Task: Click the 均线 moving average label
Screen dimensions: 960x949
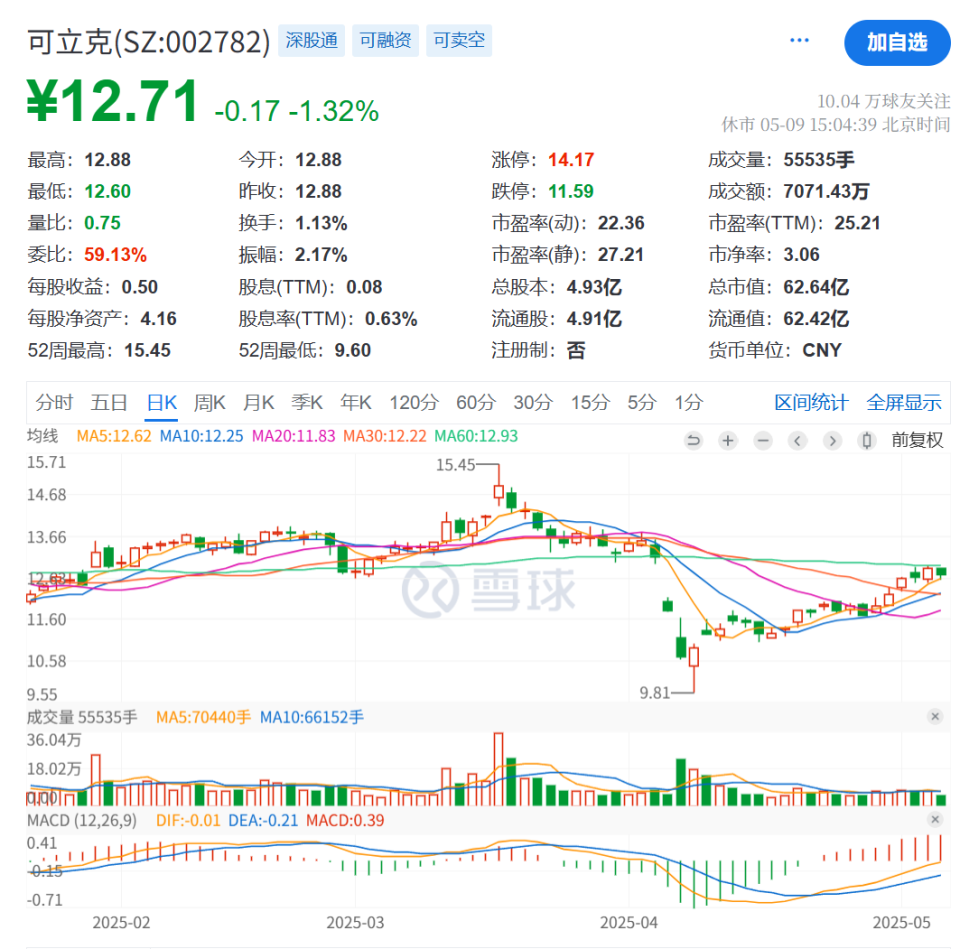Action: [42, 436]
